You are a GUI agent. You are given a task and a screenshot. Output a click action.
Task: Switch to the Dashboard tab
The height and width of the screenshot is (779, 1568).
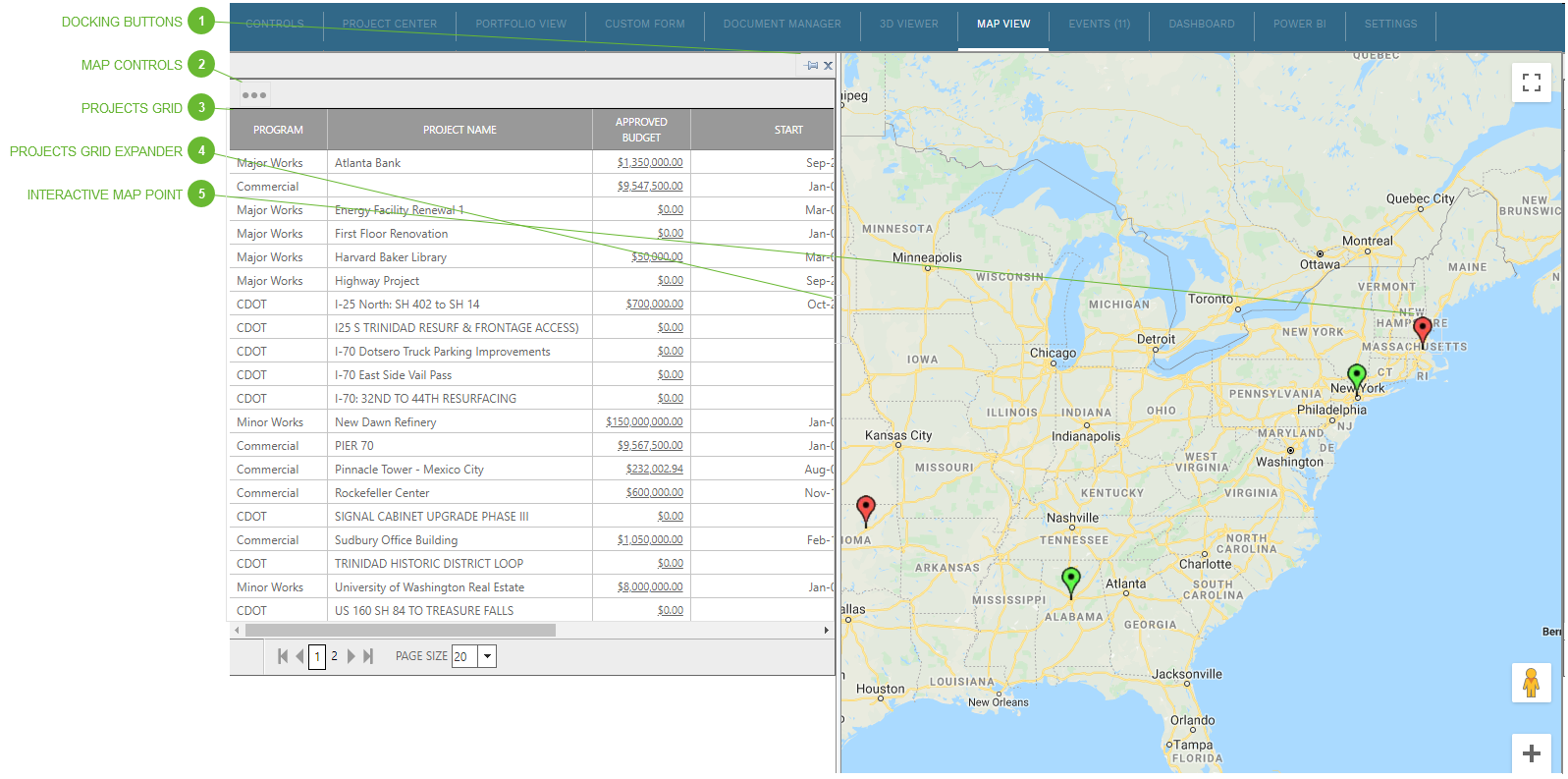[x=1202, y=25]
